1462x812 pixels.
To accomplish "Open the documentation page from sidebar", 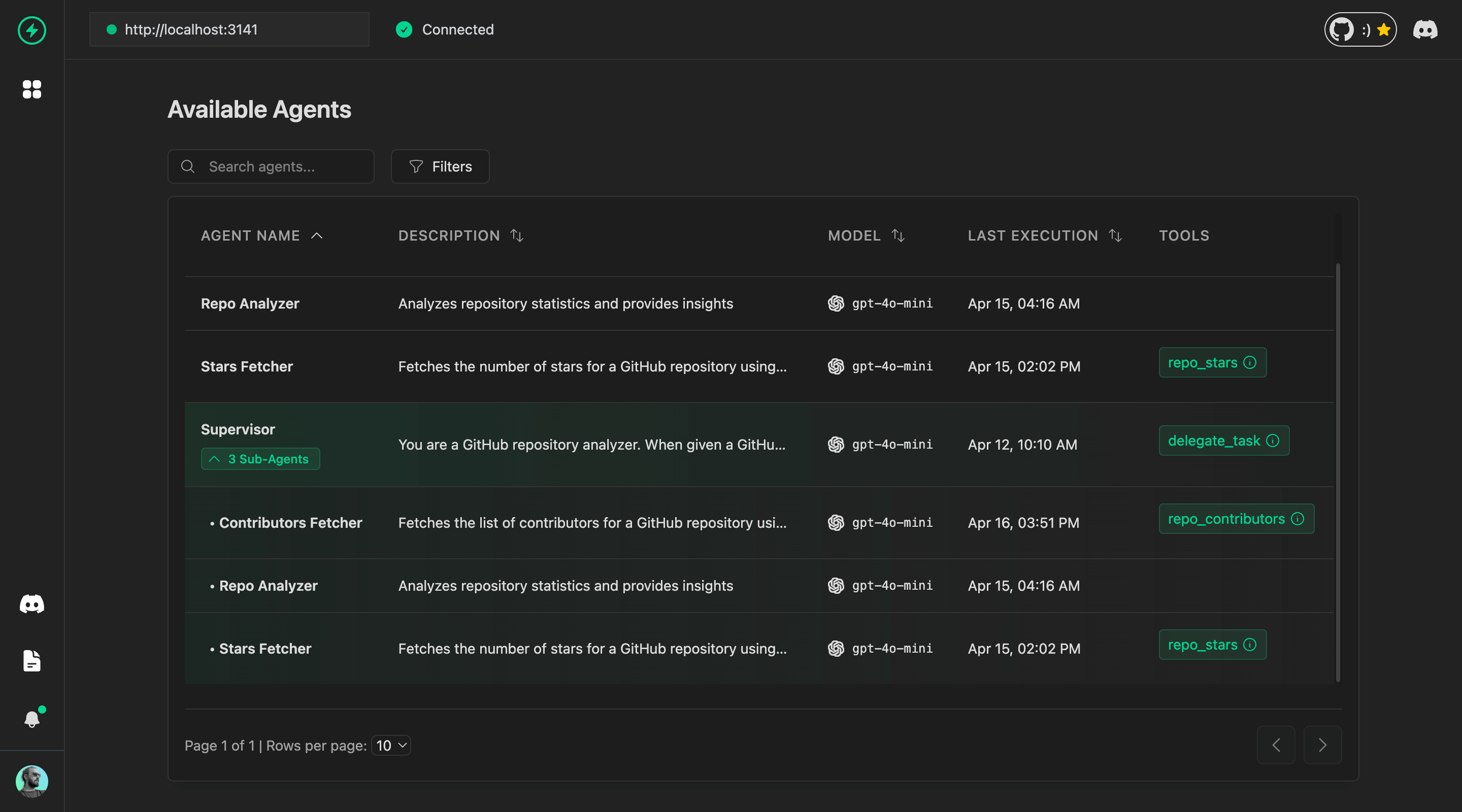I will (31, 660).
